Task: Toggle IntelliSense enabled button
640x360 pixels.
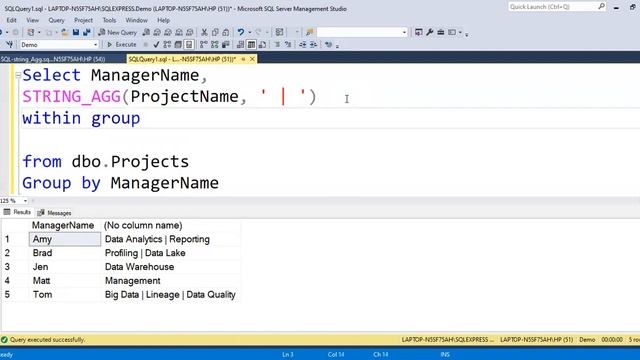Action: pyautogui.click(x=189, y=44)
